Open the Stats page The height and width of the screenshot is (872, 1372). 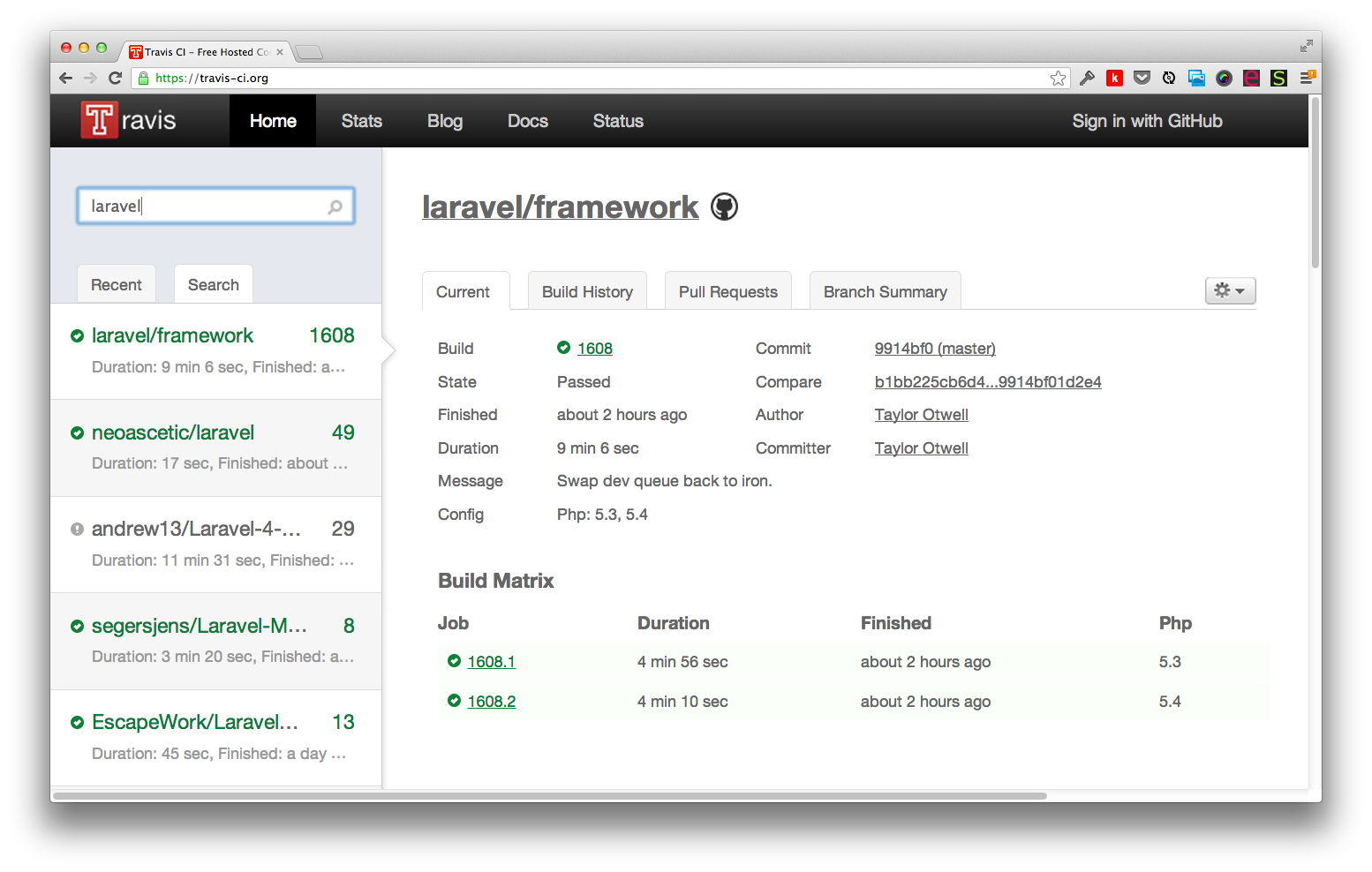click(x=361, y=121)
